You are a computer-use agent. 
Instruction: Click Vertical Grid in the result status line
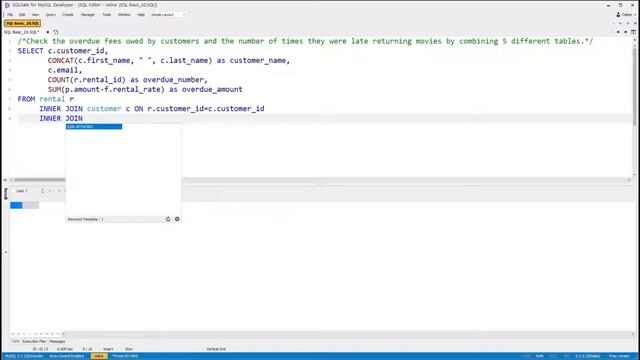pos(216,349)
